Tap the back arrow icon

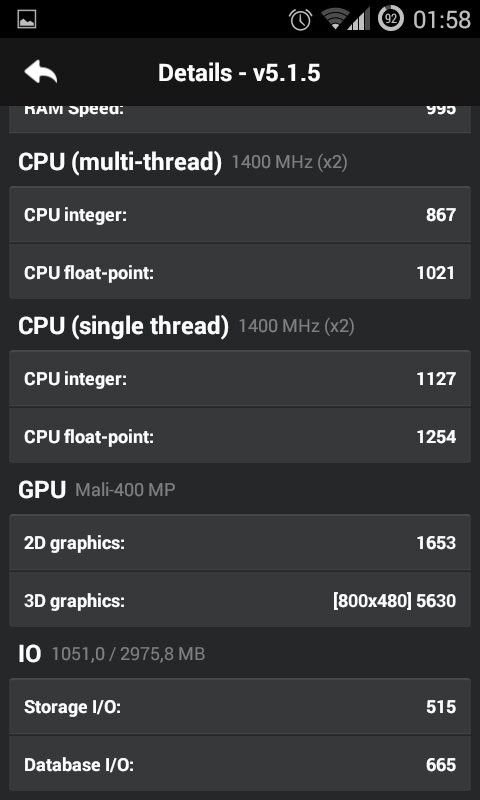tap(40, 72)
